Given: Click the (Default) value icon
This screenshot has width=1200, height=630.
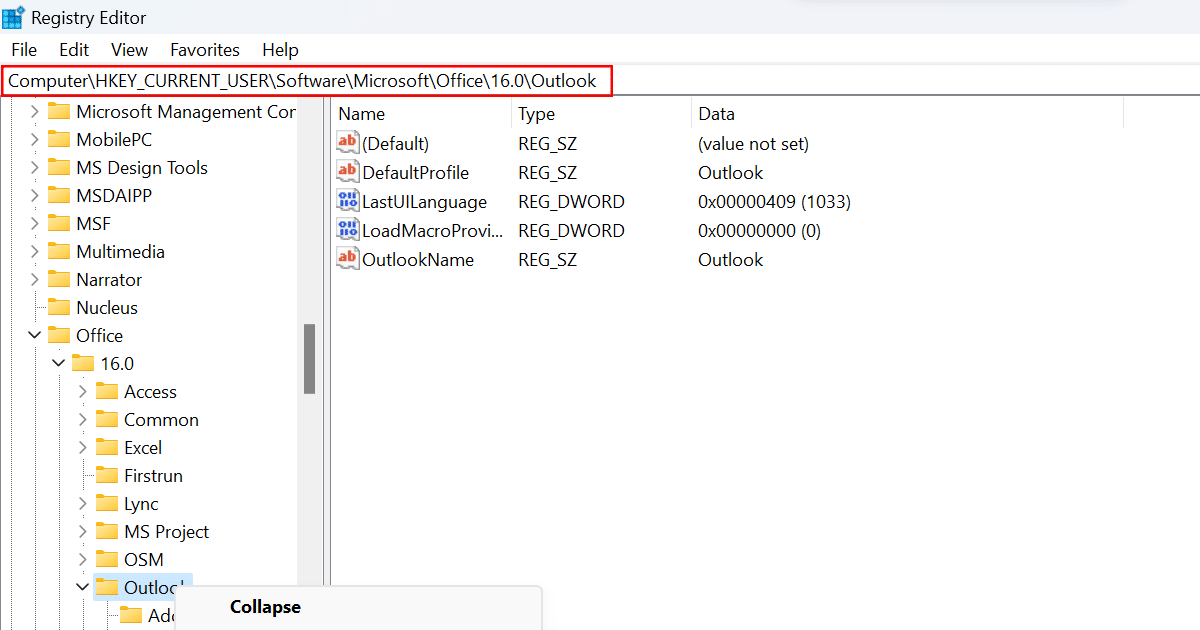Looking at the screenshot, I should click(347, 143).
